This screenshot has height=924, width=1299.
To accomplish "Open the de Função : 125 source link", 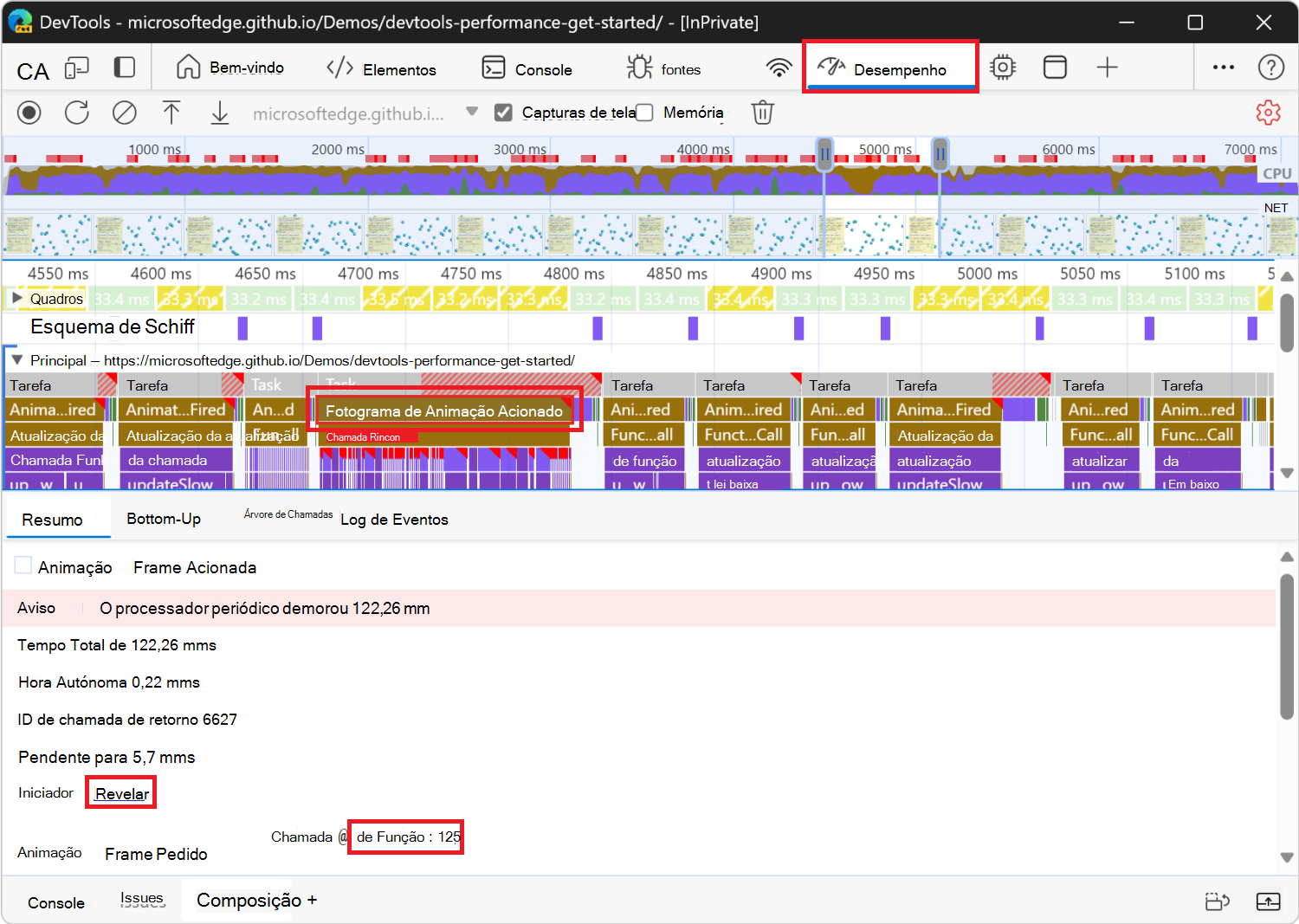I will [408, 837].
